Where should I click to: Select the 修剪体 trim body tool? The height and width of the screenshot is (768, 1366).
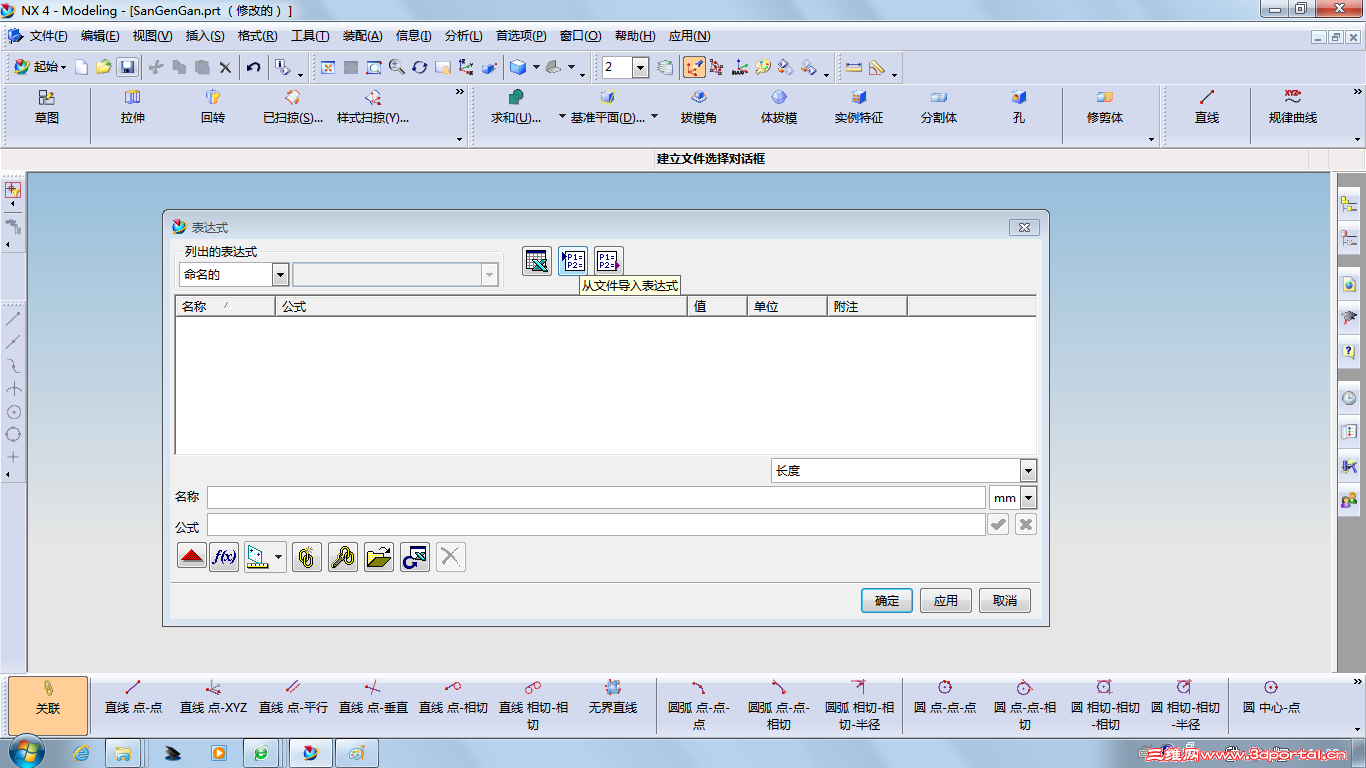click(1105, 107)
